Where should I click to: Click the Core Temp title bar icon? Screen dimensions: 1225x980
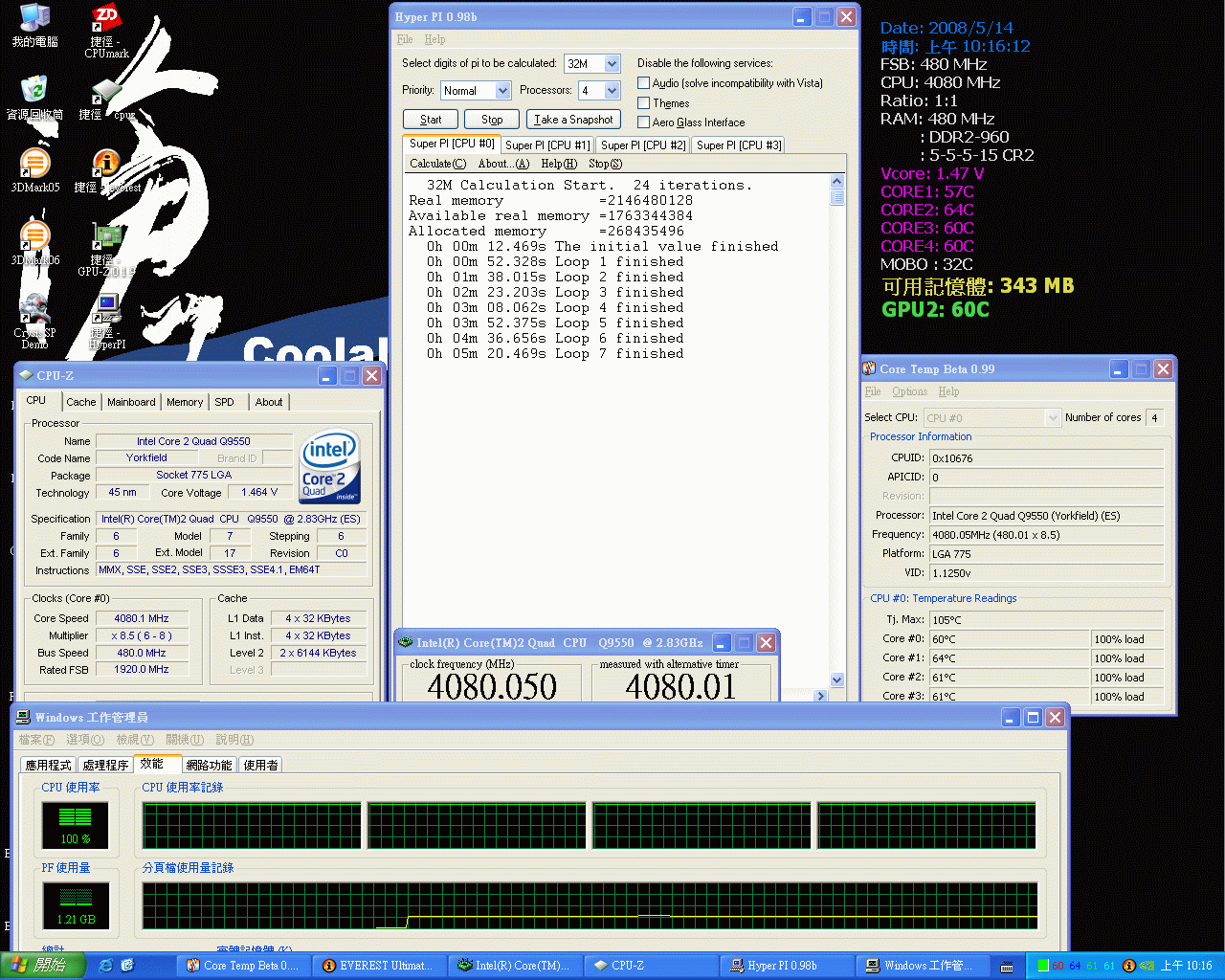[869, 368]
